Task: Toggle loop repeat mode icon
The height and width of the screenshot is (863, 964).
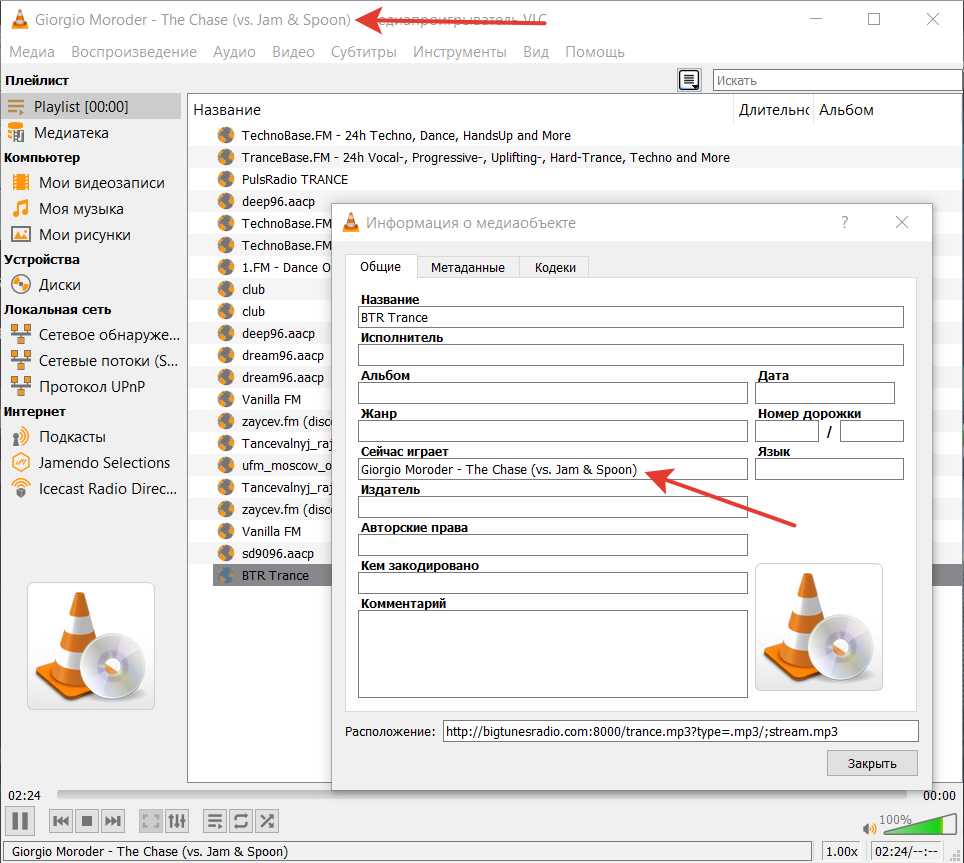Action: (241, 821)
